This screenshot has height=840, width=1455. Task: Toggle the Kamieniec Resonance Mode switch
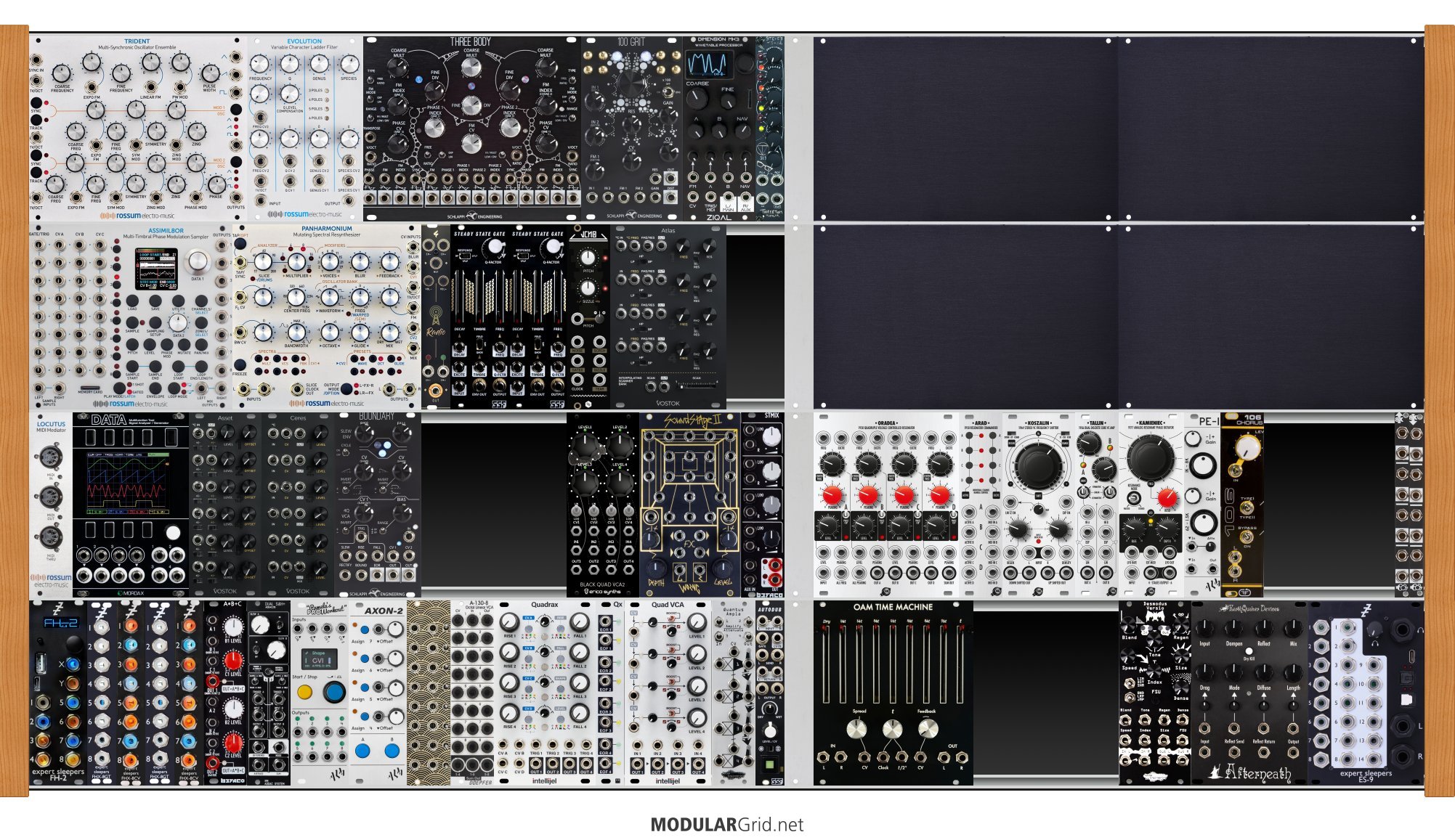click(1133, 498)
